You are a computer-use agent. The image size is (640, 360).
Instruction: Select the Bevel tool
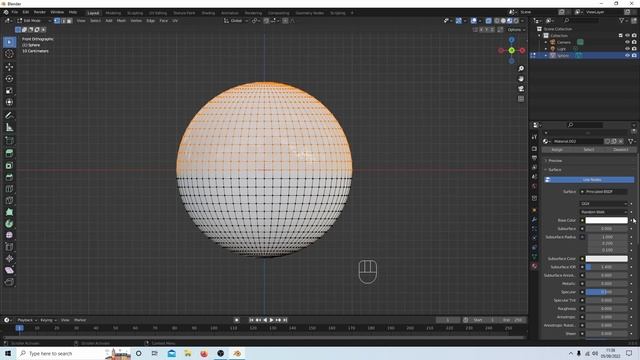pos(9,177)
